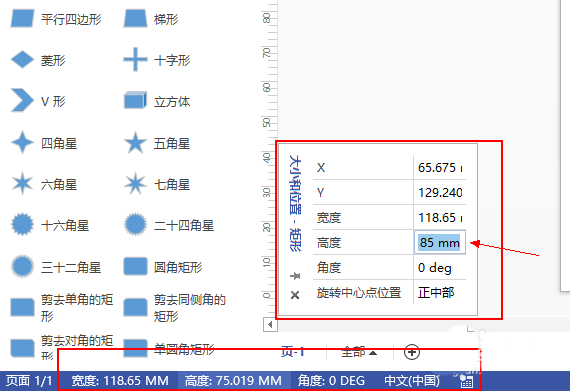
Task: Click the 高度 field showing 85 mm
Action: [440, 242]
